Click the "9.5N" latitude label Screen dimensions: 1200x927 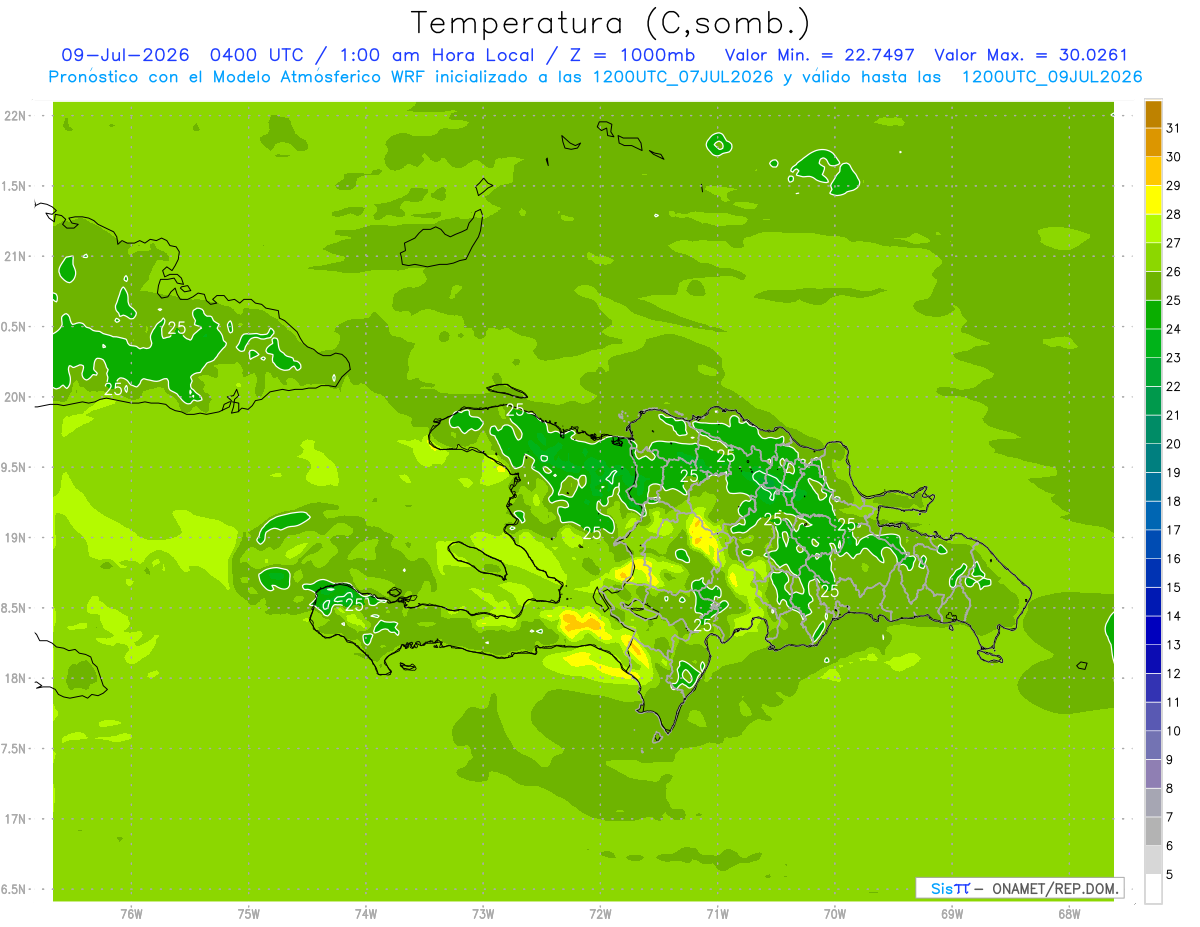click(x=16, y=468)
